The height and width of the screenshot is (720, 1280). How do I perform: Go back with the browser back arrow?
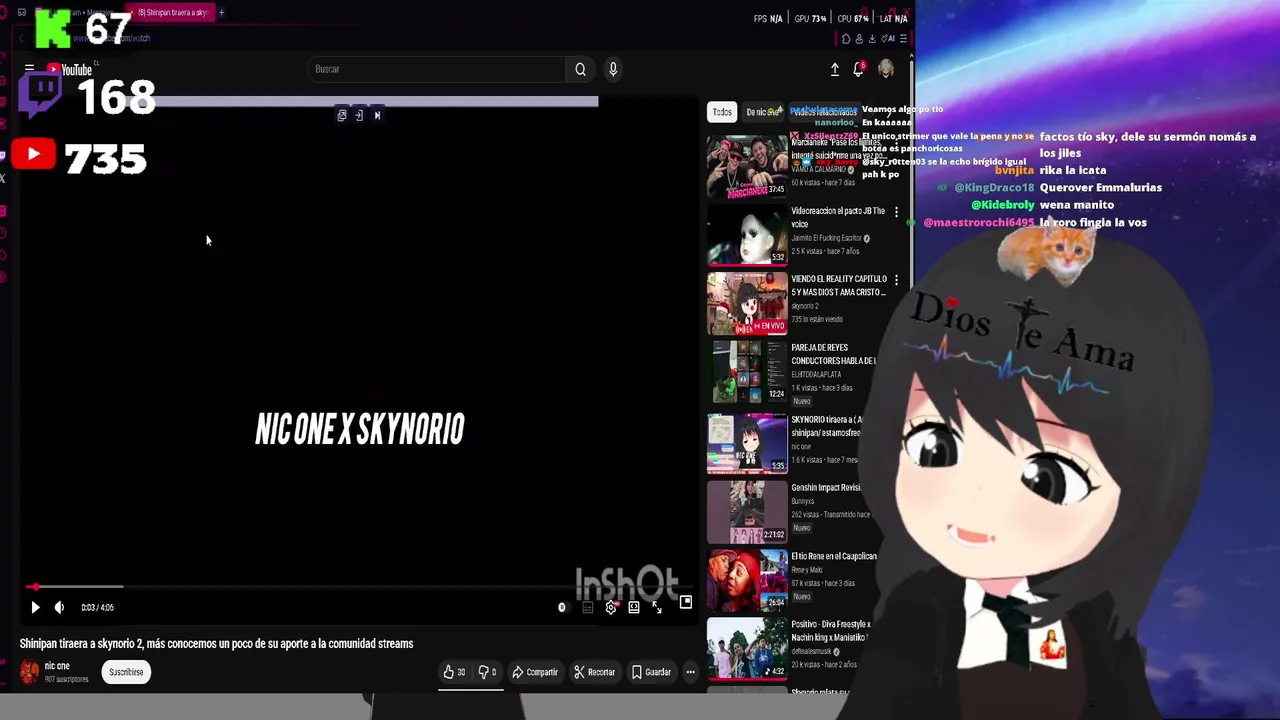click(x=21, y=38)
